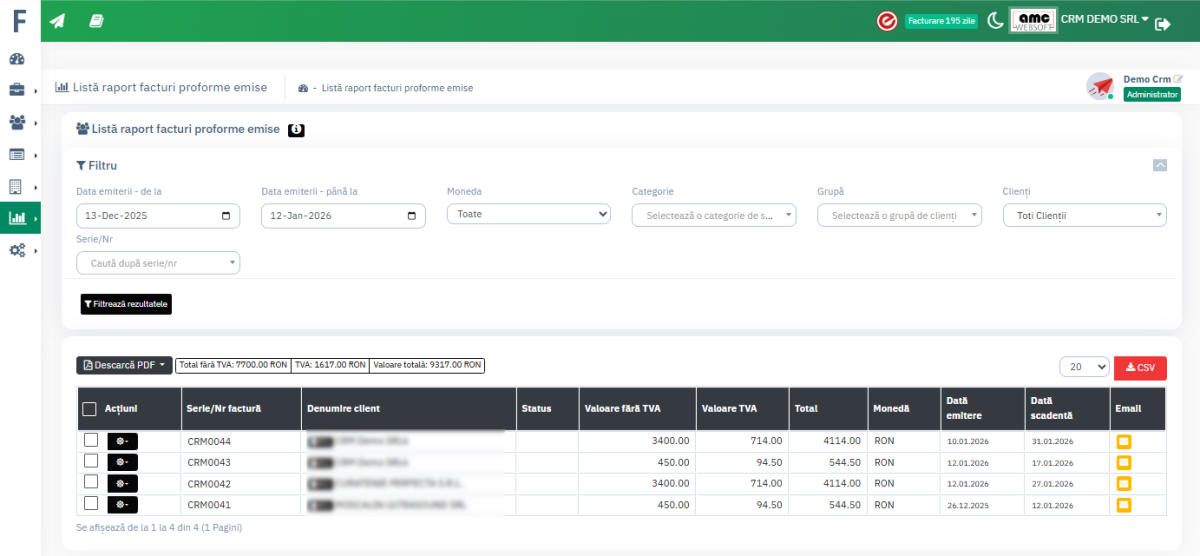The image size is (1200, 556).
Task: Click email icon for invoice CRM0044
Action: click(1123, 441)
